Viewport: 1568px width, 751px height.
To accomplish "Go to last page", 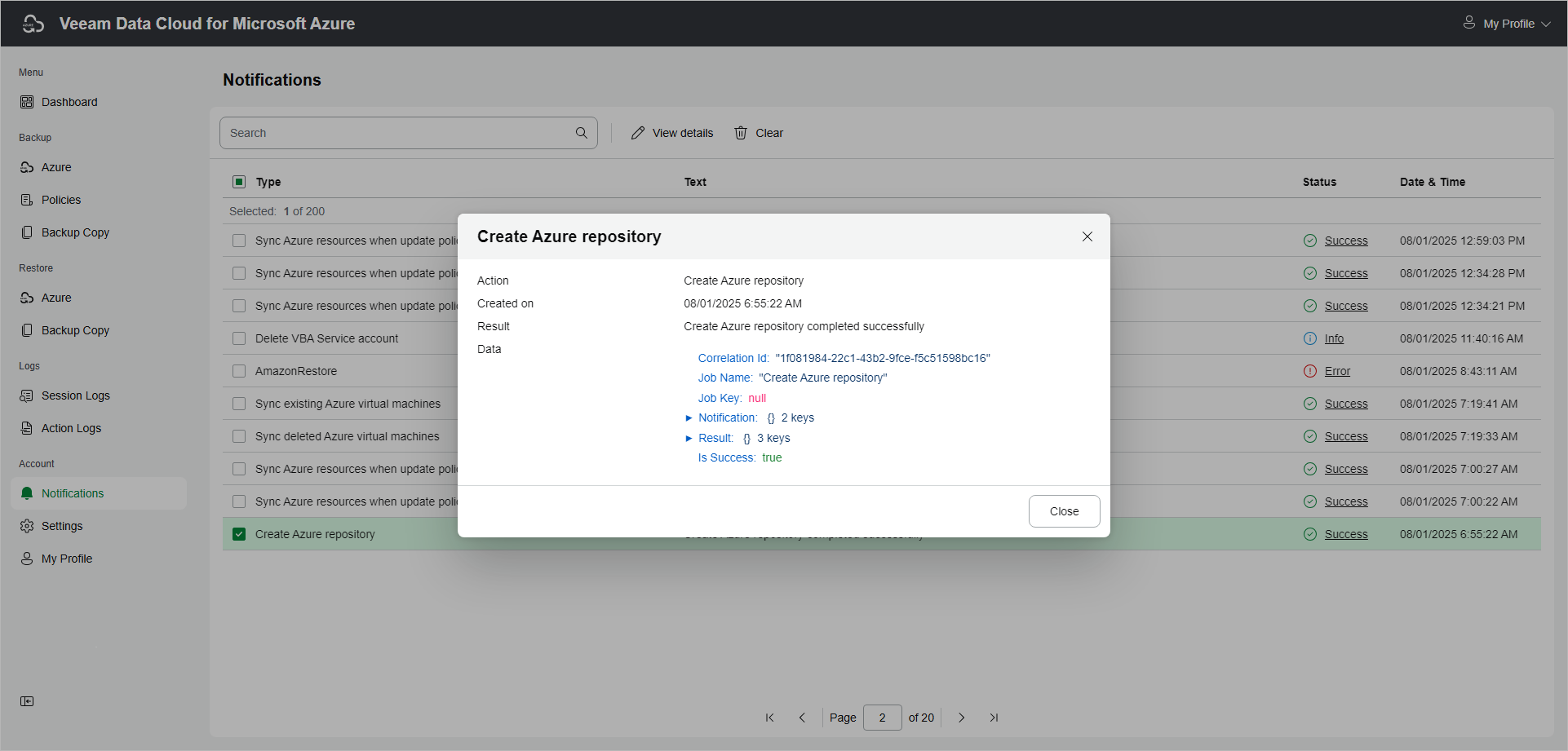I will click(994, 718).
